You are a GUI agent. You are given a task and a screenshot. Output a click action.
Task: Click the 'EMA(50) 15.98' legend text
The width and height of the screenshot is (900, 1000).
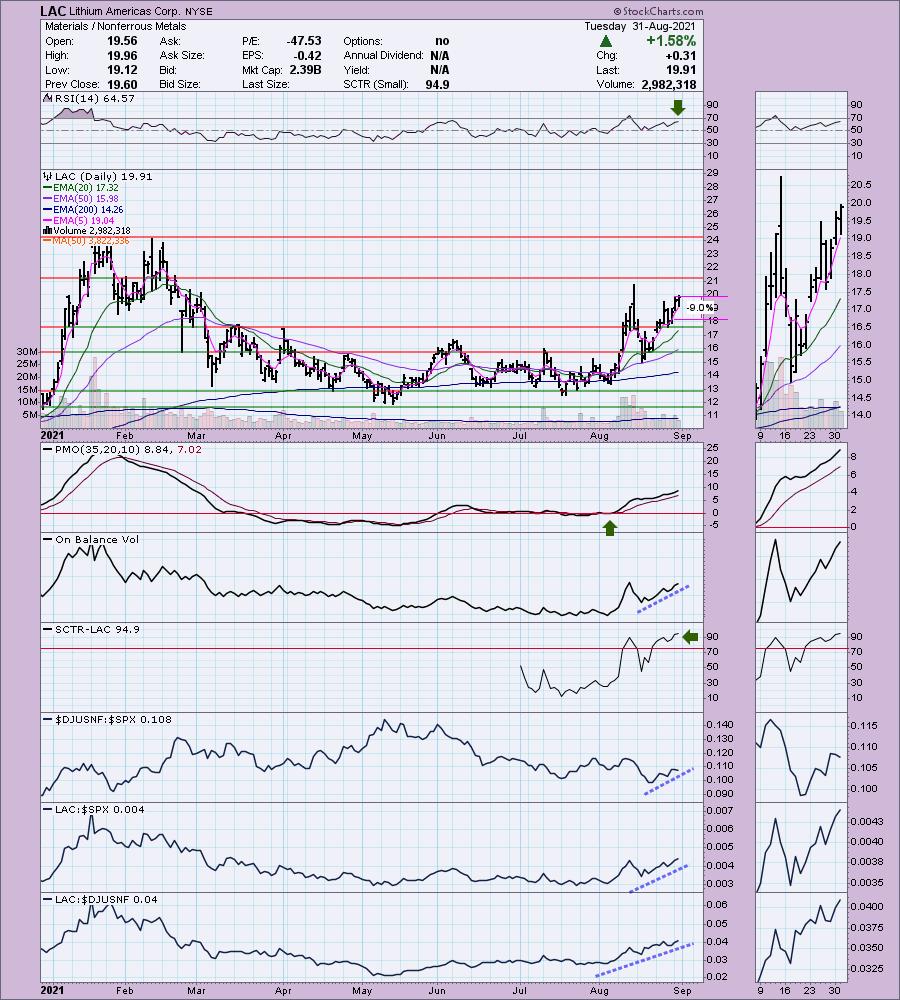coord(85,198)
